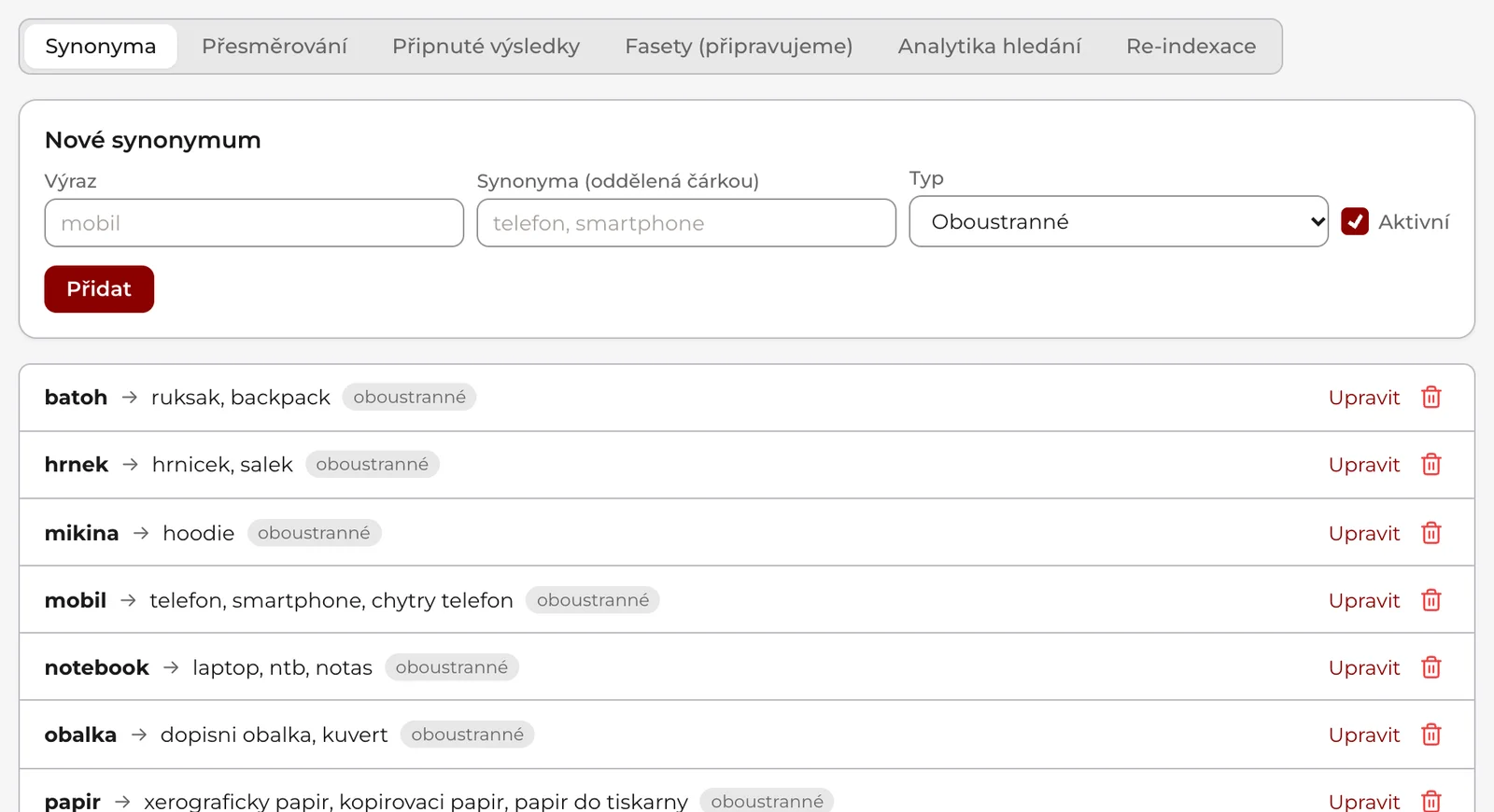Click the synonyms "laptop, ntb, notas"

(x=282, y=667)
